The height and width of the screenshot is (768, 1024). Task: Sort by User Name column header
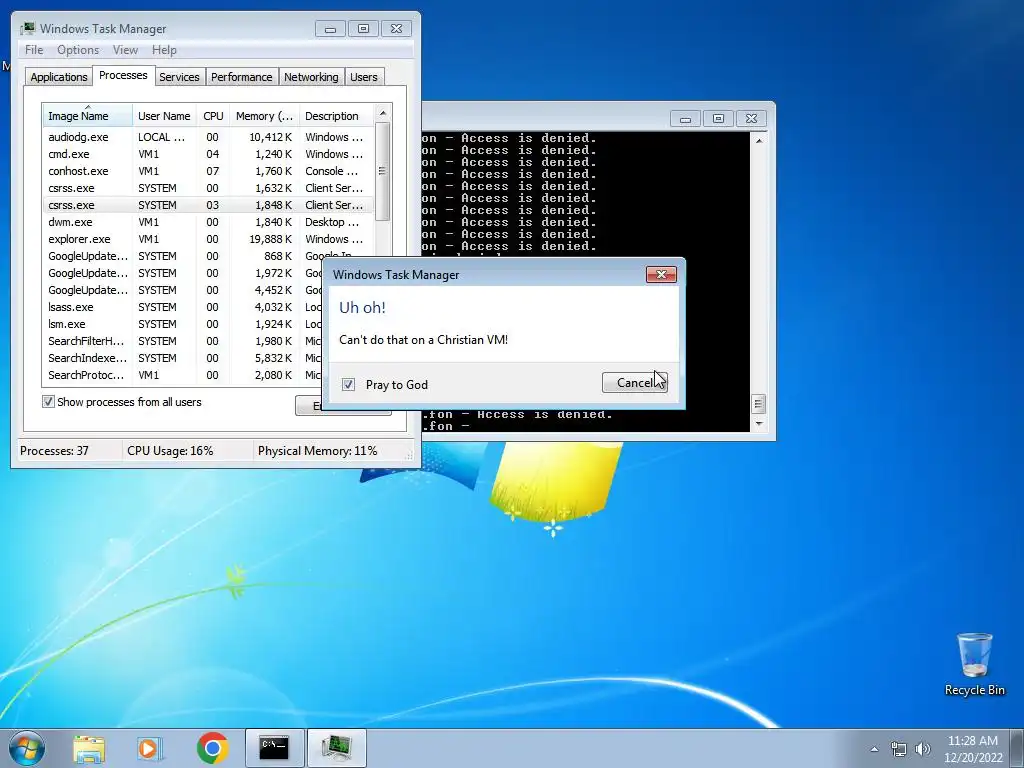click(x=164, y=116)
